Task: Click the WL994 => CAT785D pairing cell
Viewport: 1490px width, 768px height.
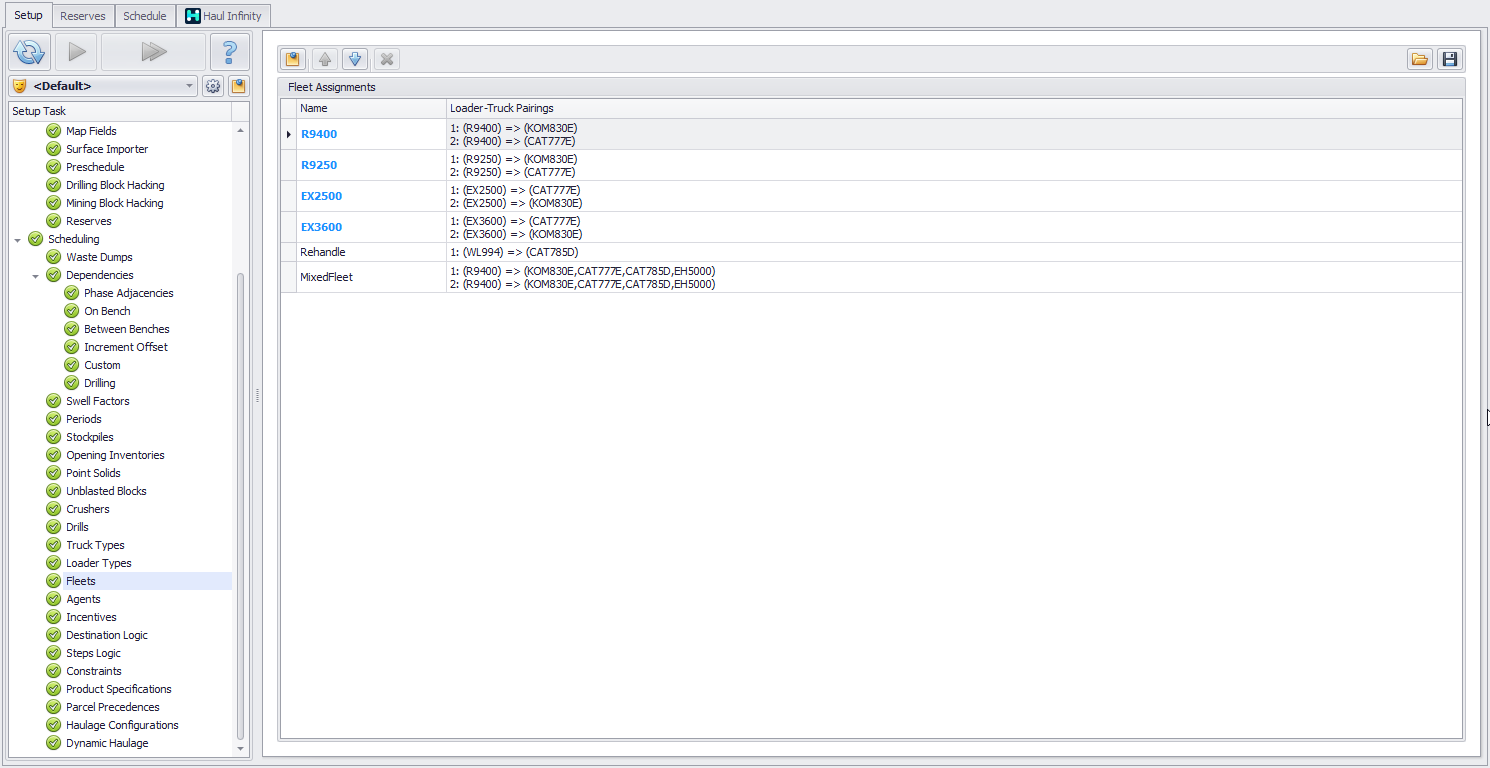Action: point(954,252)
